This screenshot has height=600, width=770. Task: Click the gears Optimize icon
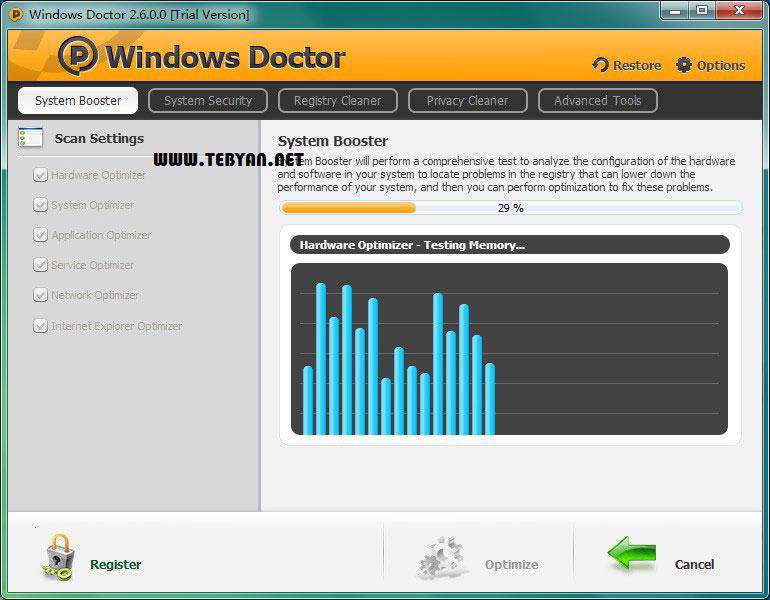tap(441, 558)
